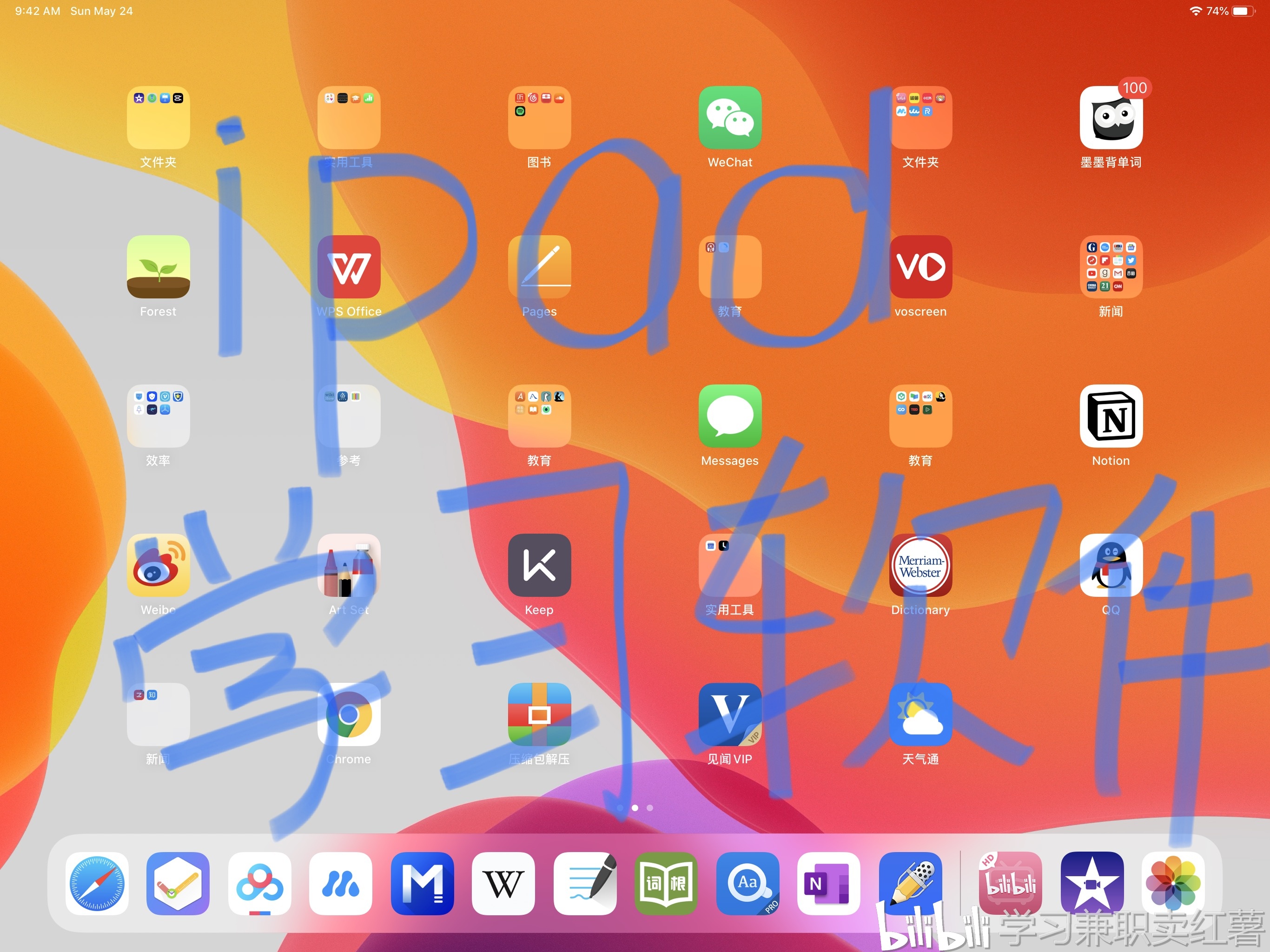This screenshot has height=952, width=1270.
Task: Open the Forest app
Action: tap(158, 267)
